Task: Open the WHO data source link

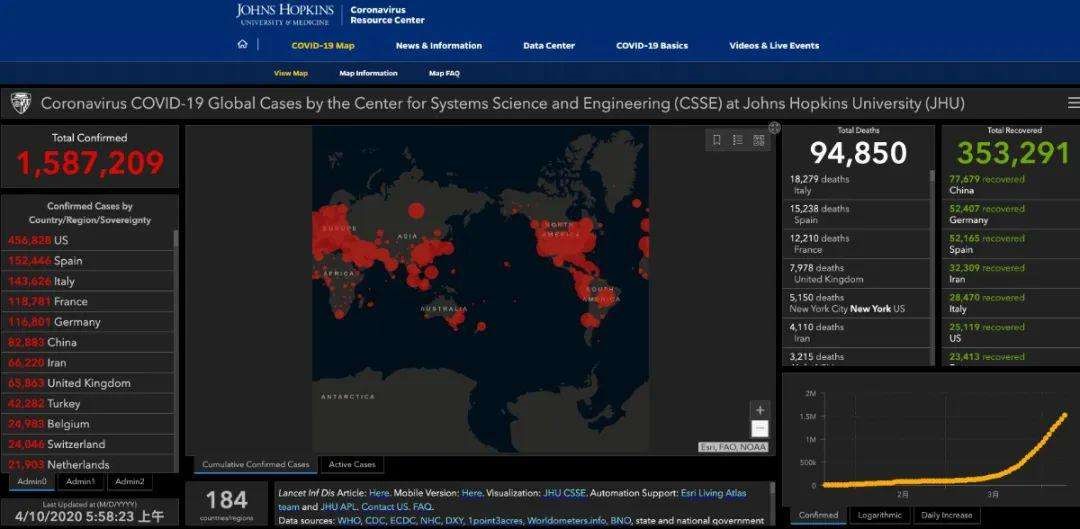Action: point(349,520)
